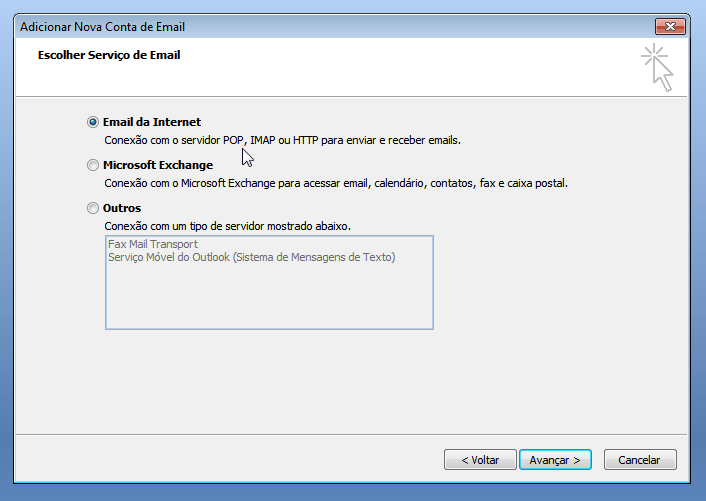Click the POP, IMAP ou HTTP description
The height and width of the screenshot is (501, 706).
[x=283, y=141]
